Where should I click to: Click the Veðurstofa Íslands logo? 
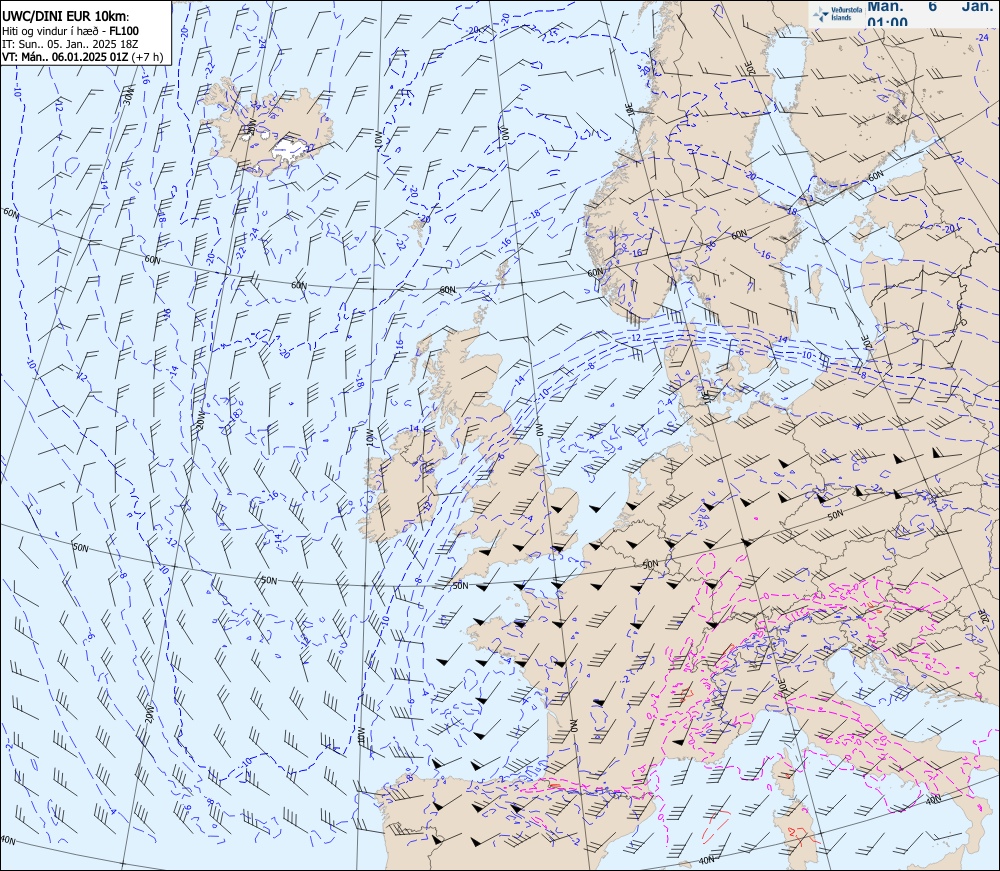(x=837, y=14)
